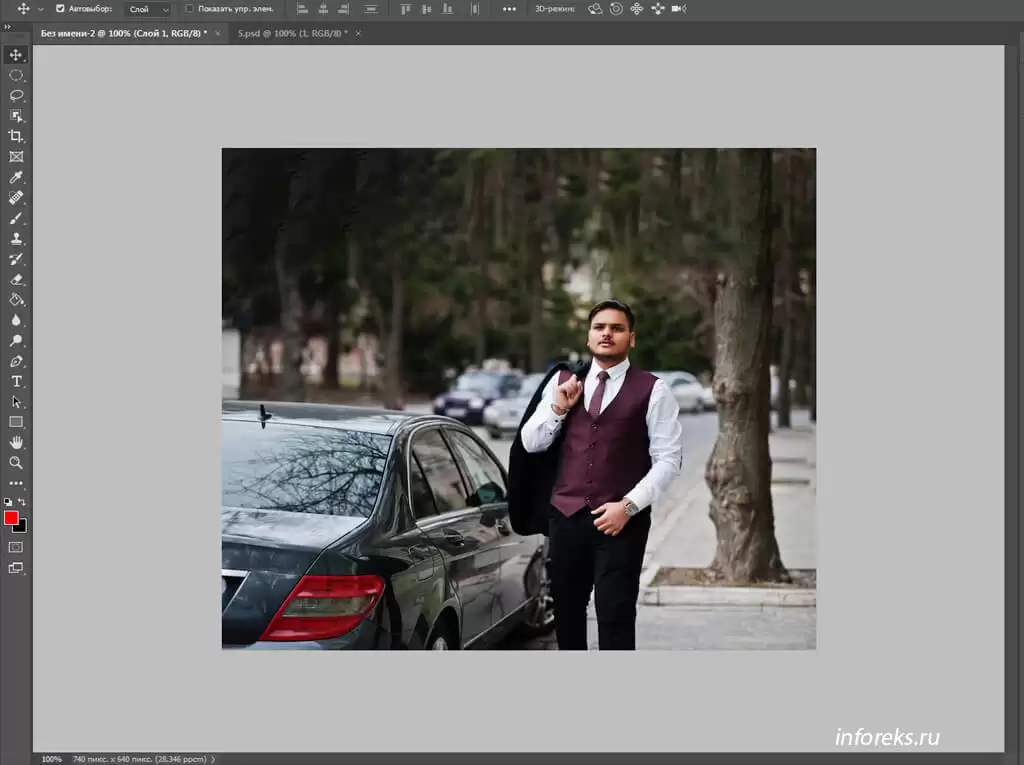Select the Zoom magnifier tool
This screenshot has width=1024, height=765.
(16, 463)
